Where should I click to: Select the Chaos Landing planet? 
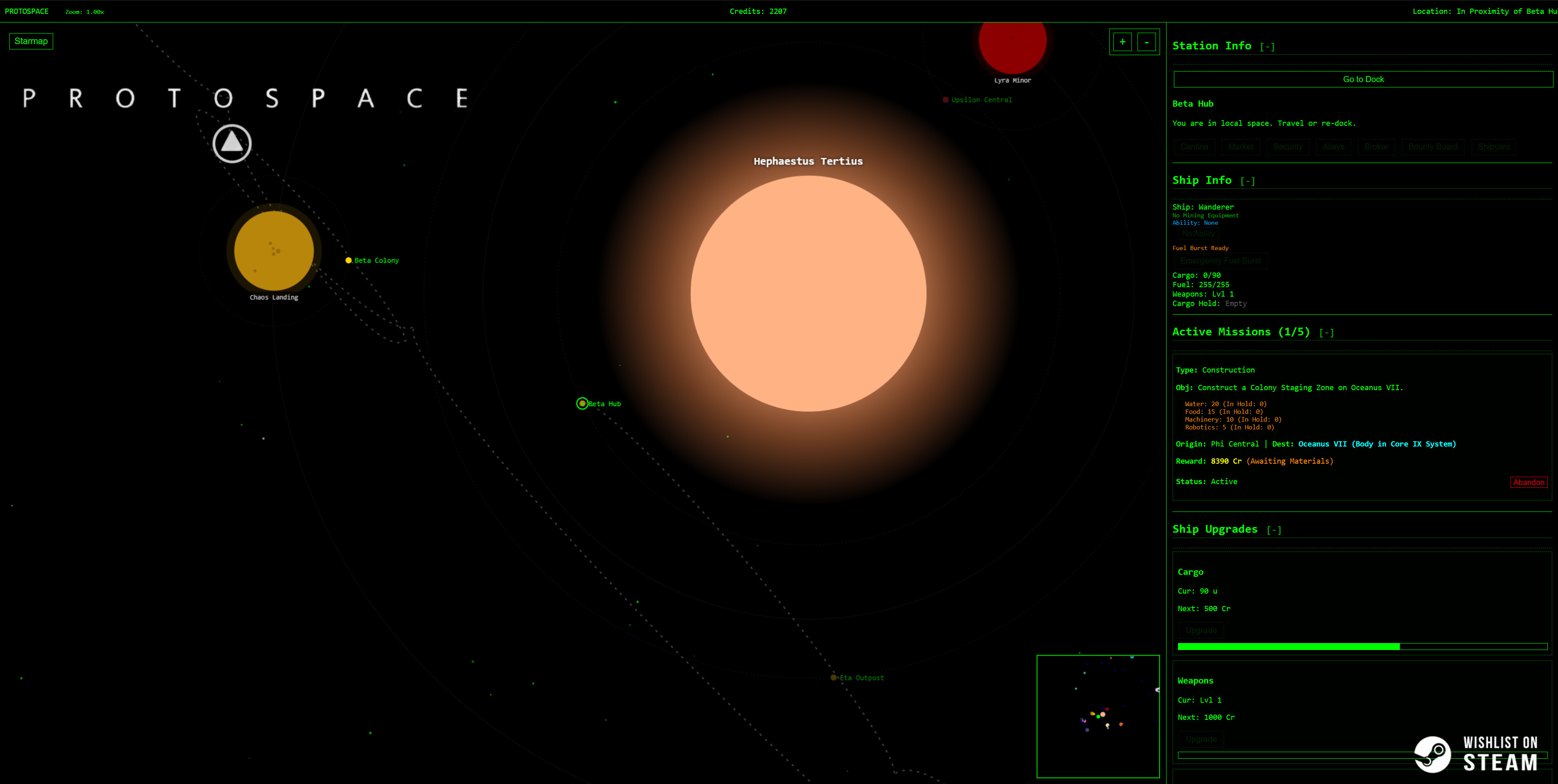click(274, 250)
